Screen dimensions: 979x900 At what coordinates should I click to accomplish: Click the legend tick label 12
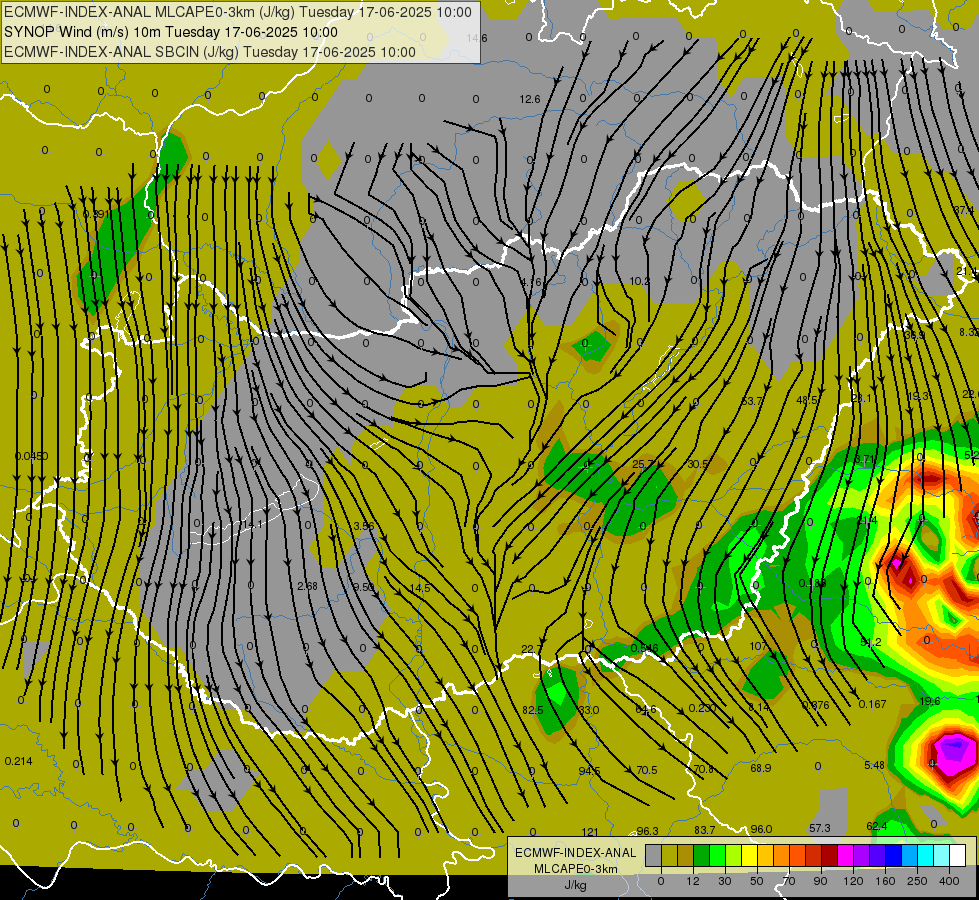pos(692,881)
